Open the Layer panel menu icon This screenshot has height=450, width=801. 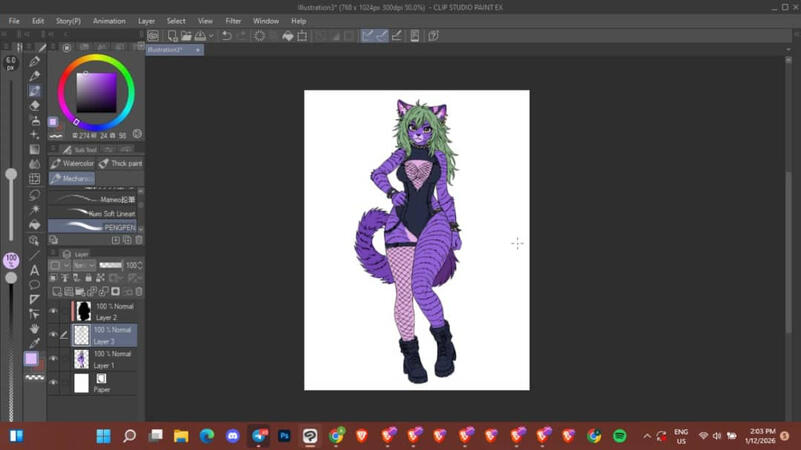tap(53, 253)
